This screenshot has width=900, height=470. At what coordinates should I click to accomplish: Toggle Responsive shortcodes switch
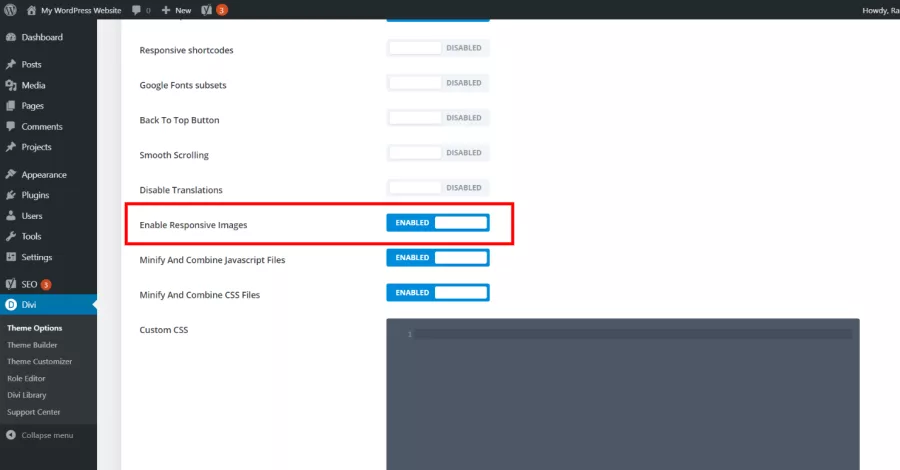coord(438,48)
